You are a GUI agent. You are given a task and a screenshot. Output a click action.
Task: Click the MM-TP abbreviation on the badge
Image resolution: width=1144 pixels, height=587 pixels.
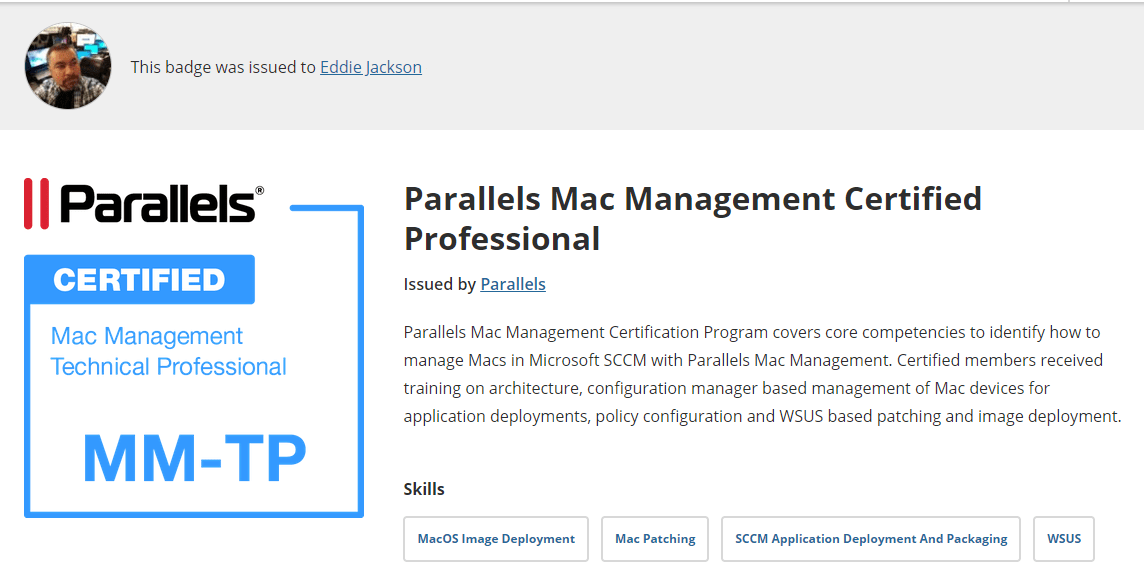(x=196, y=458)
